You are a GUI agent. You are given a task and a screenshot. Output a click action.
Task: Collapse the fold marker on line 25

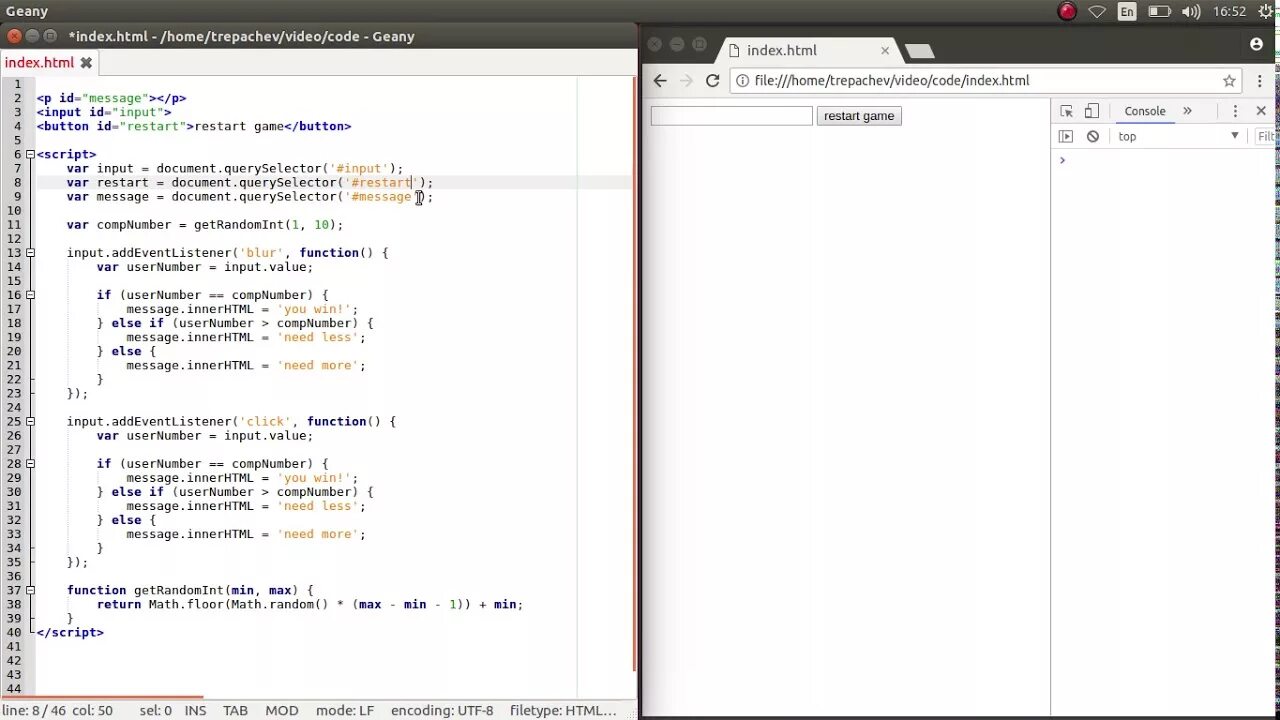click(x=30, y=421)
